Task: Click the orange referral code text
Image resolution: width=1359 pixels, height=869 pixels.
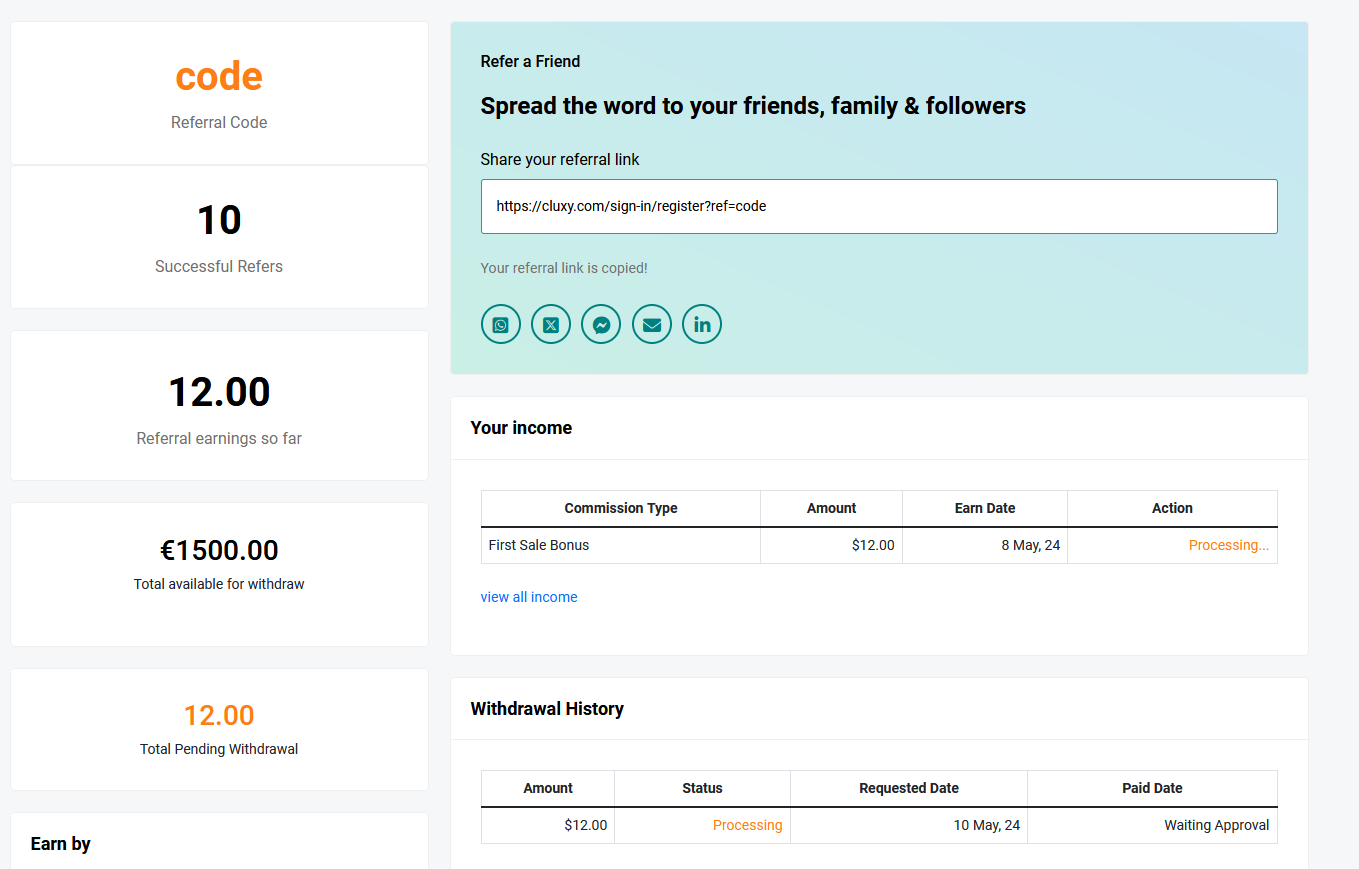Action: pos(218,75)
